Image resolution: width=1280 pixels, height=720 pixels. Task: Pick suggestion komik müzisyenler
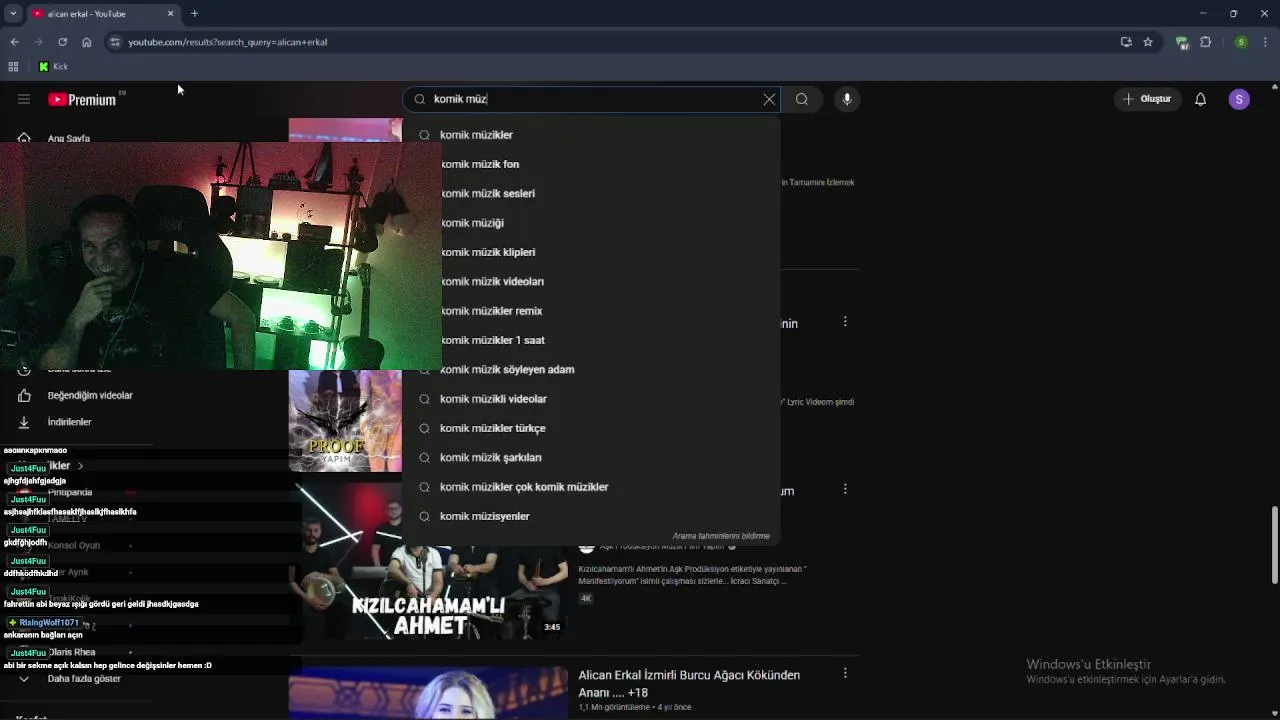[x=591, y=516]
